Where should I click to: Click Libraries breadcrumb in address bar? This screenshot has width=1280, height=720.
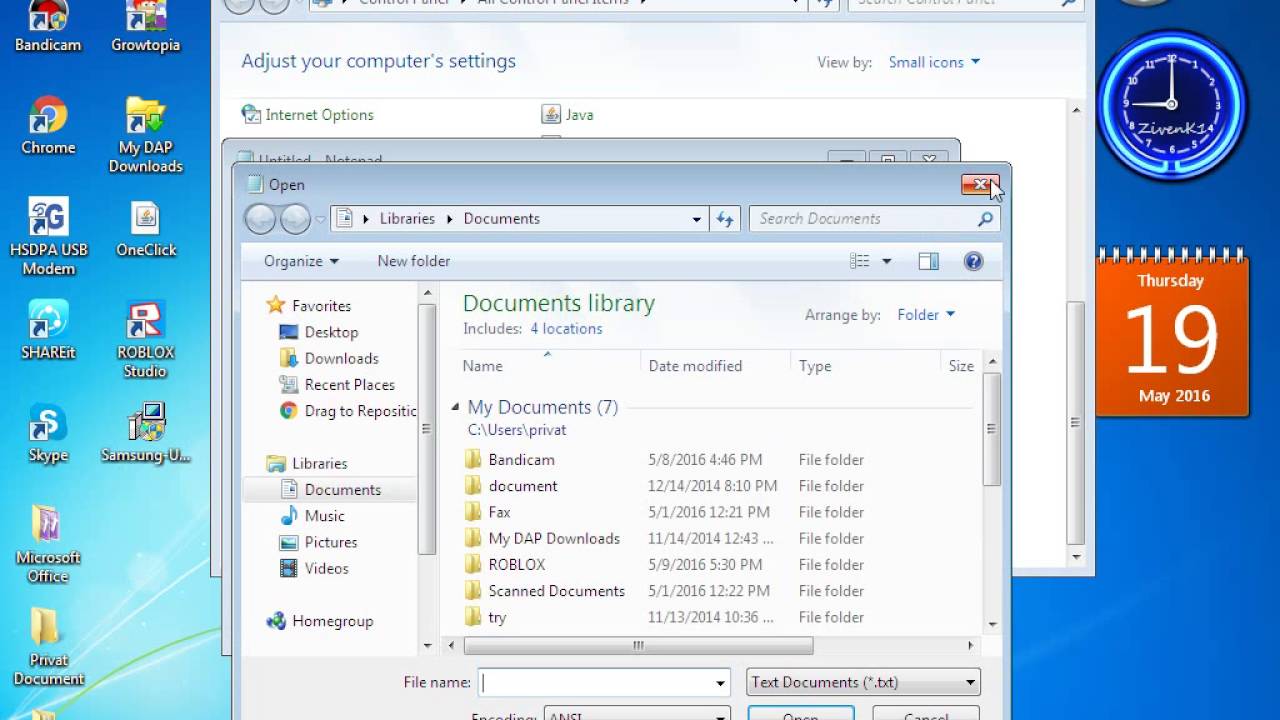[x=407, y=219]
